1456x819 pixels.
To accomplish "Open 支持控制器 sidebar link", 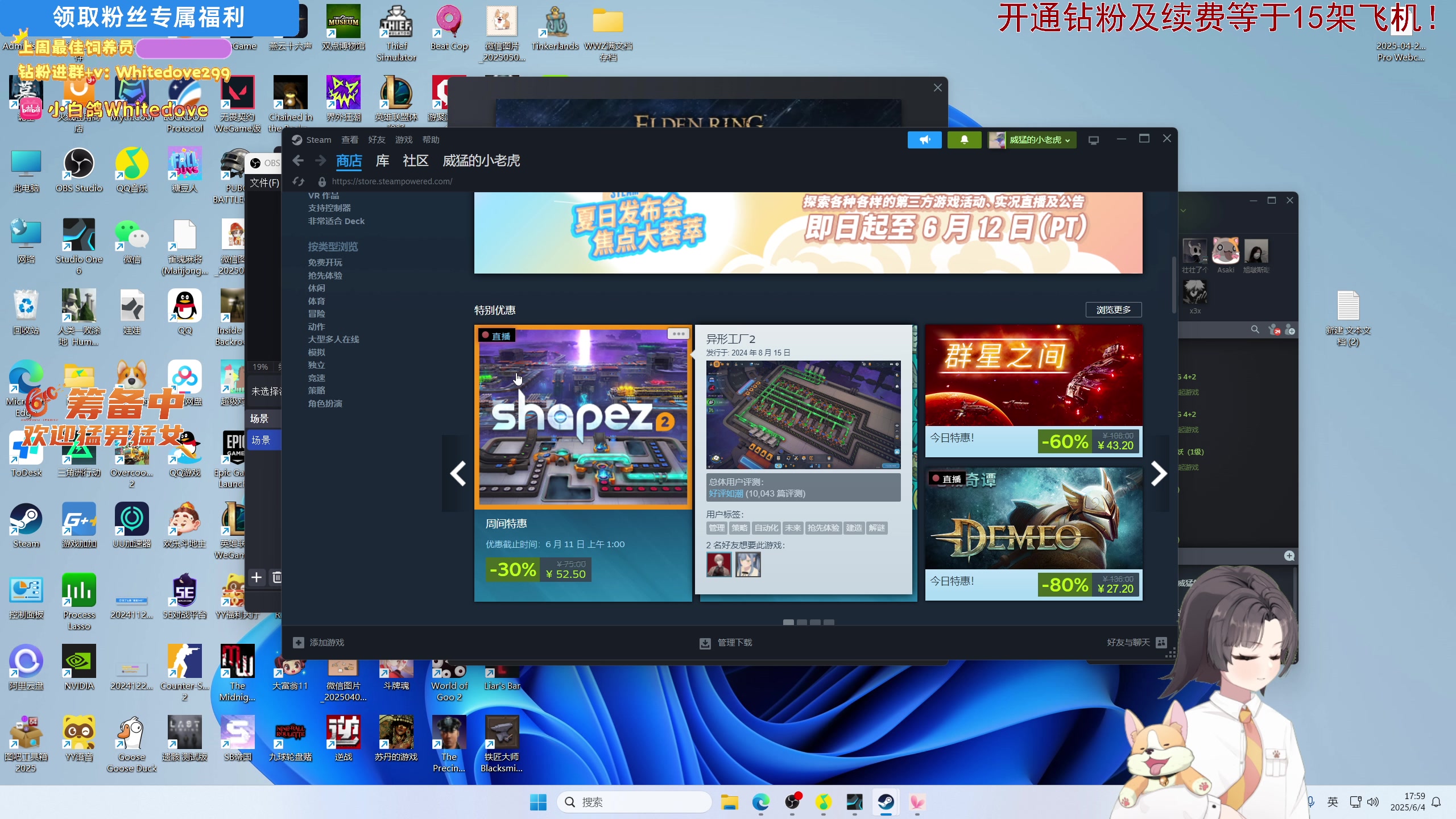I will point(329,208).
